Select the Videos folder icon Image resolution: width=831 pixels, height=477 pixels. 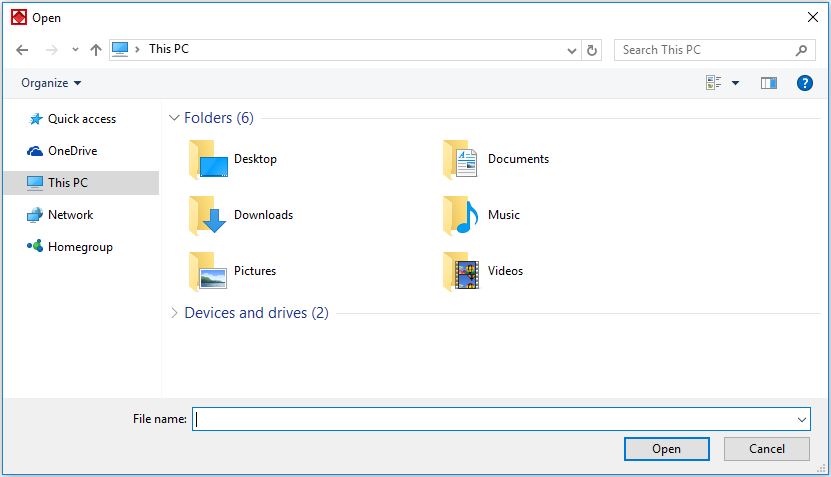461,271
